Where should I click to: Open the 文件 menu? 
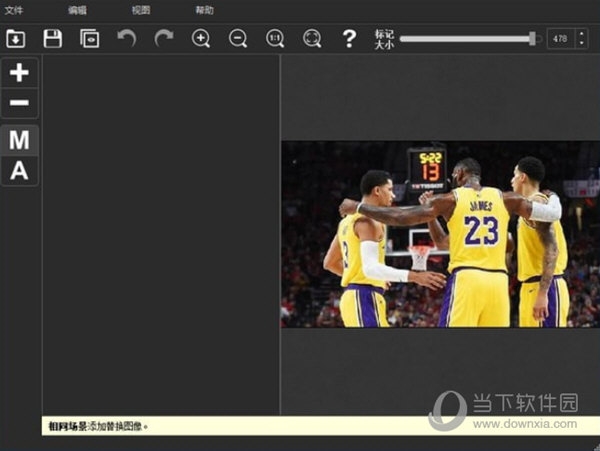pyautogui.click(x=14, y=10)
